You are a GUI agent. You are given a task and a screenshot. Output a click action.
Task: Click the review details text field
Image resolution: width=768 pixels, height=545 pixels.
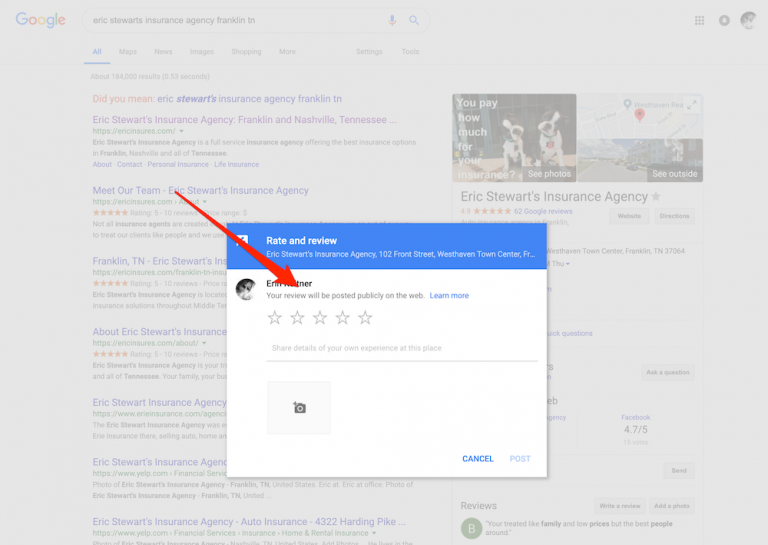402,349
